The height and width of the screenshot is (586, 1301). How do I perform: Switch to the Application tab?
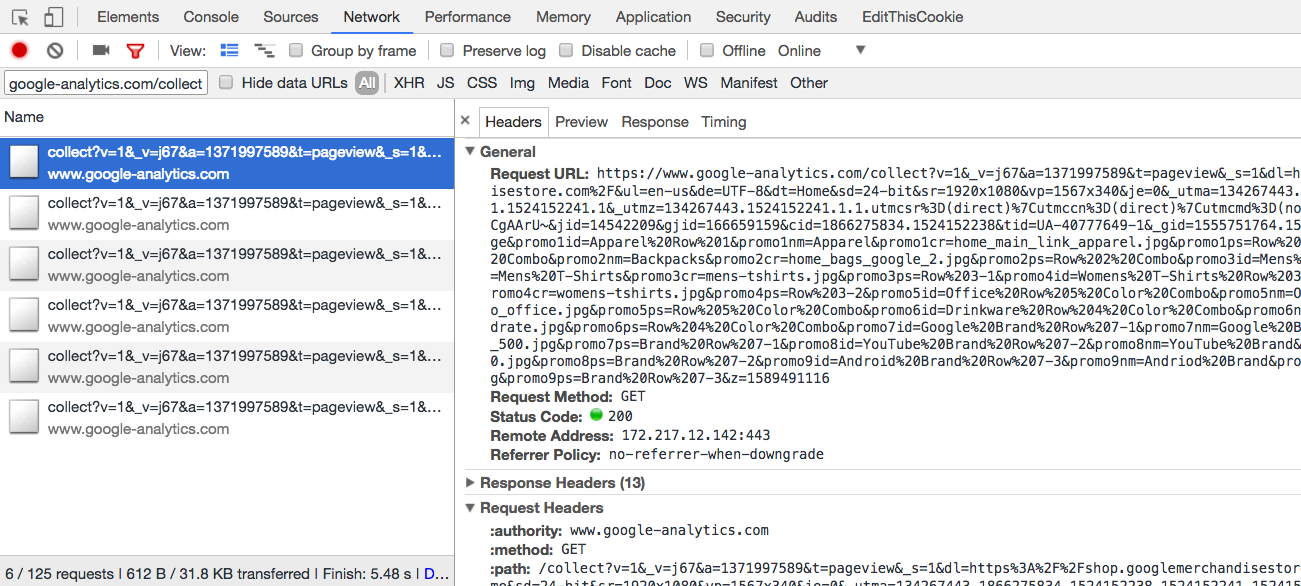tap(654, 17)
